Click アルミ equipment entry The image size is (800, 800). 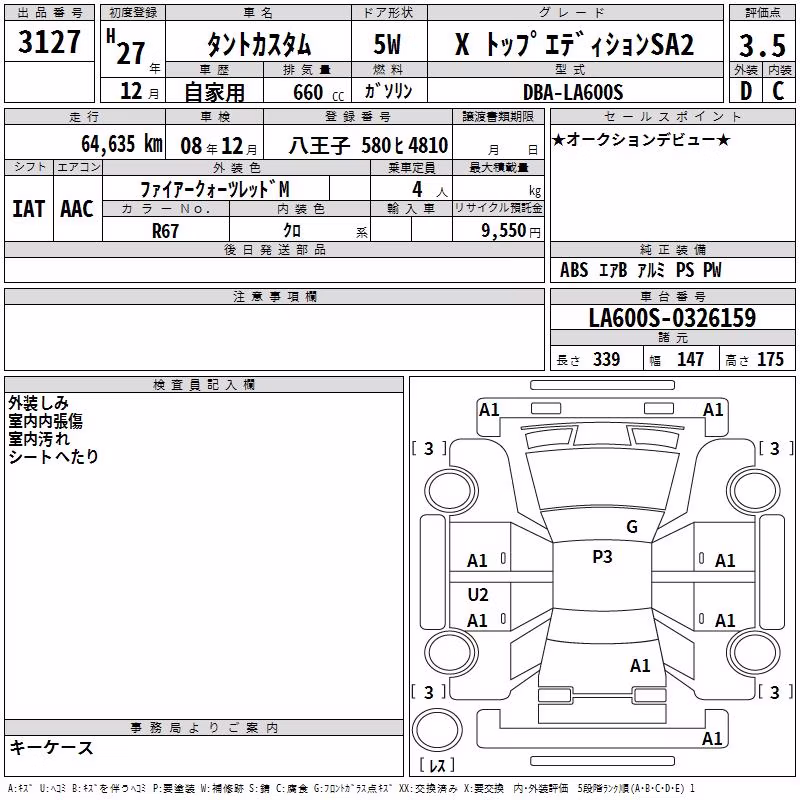click(x=651, y=270)
